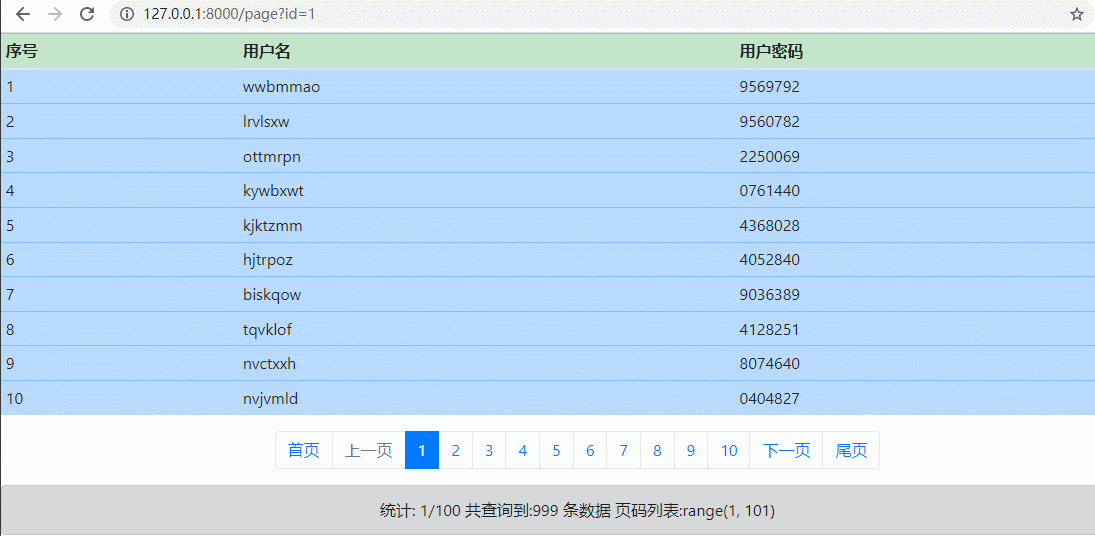1095x536 pixels.
Task: Select username kjktzmm
Action: (x=272, y=226)
